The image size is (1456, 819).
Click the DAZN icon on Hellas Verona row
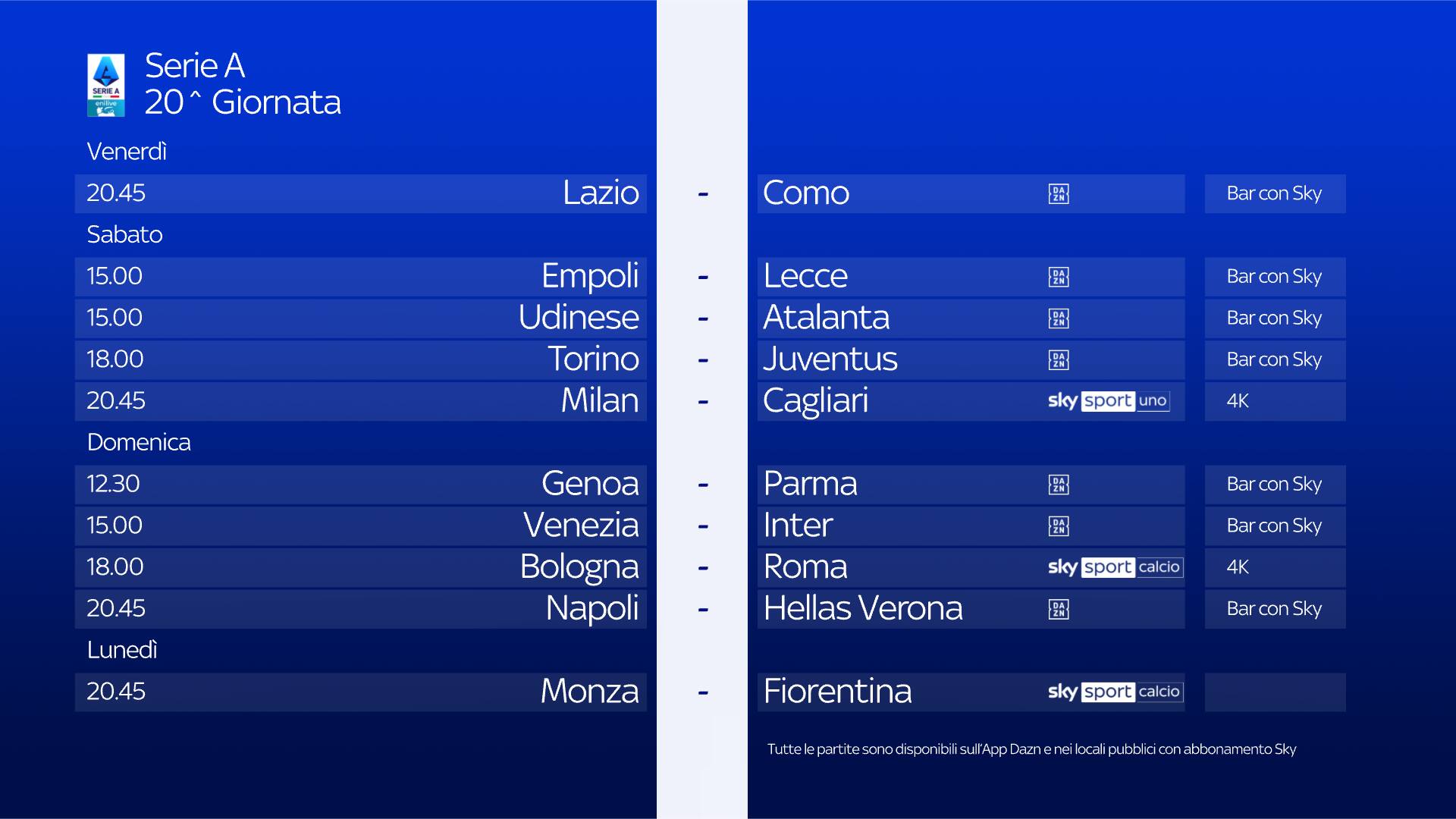(1059, 609)
